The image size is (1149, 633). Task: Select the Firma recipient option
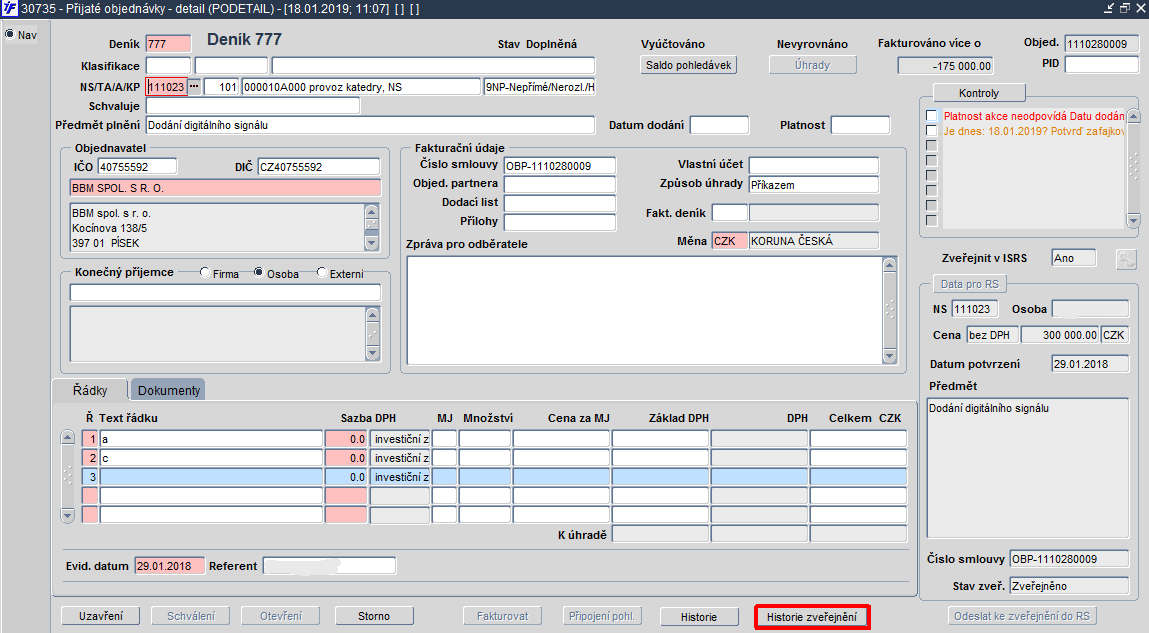[205, 273]
